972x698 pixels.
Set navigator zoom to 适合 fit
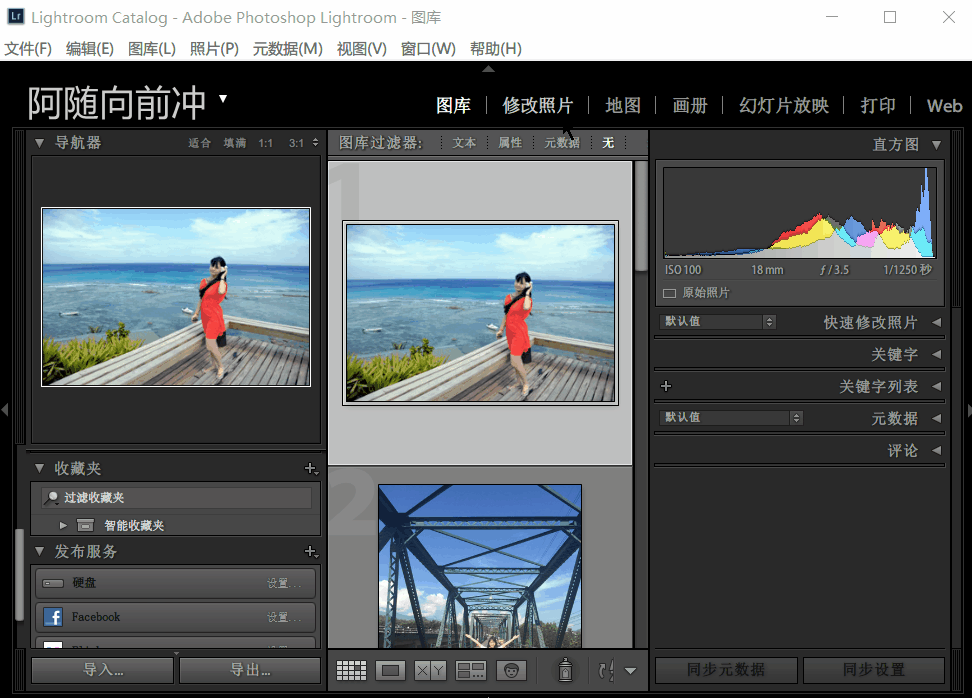coord(200,143)
